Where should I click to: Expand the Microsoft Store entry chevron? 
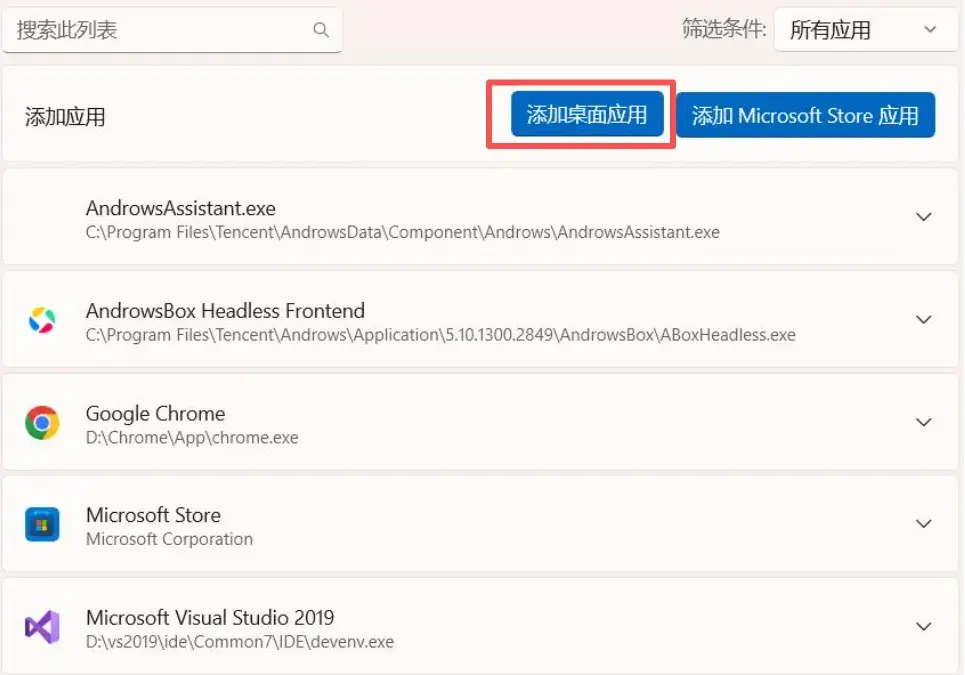[x=923, y=524]
